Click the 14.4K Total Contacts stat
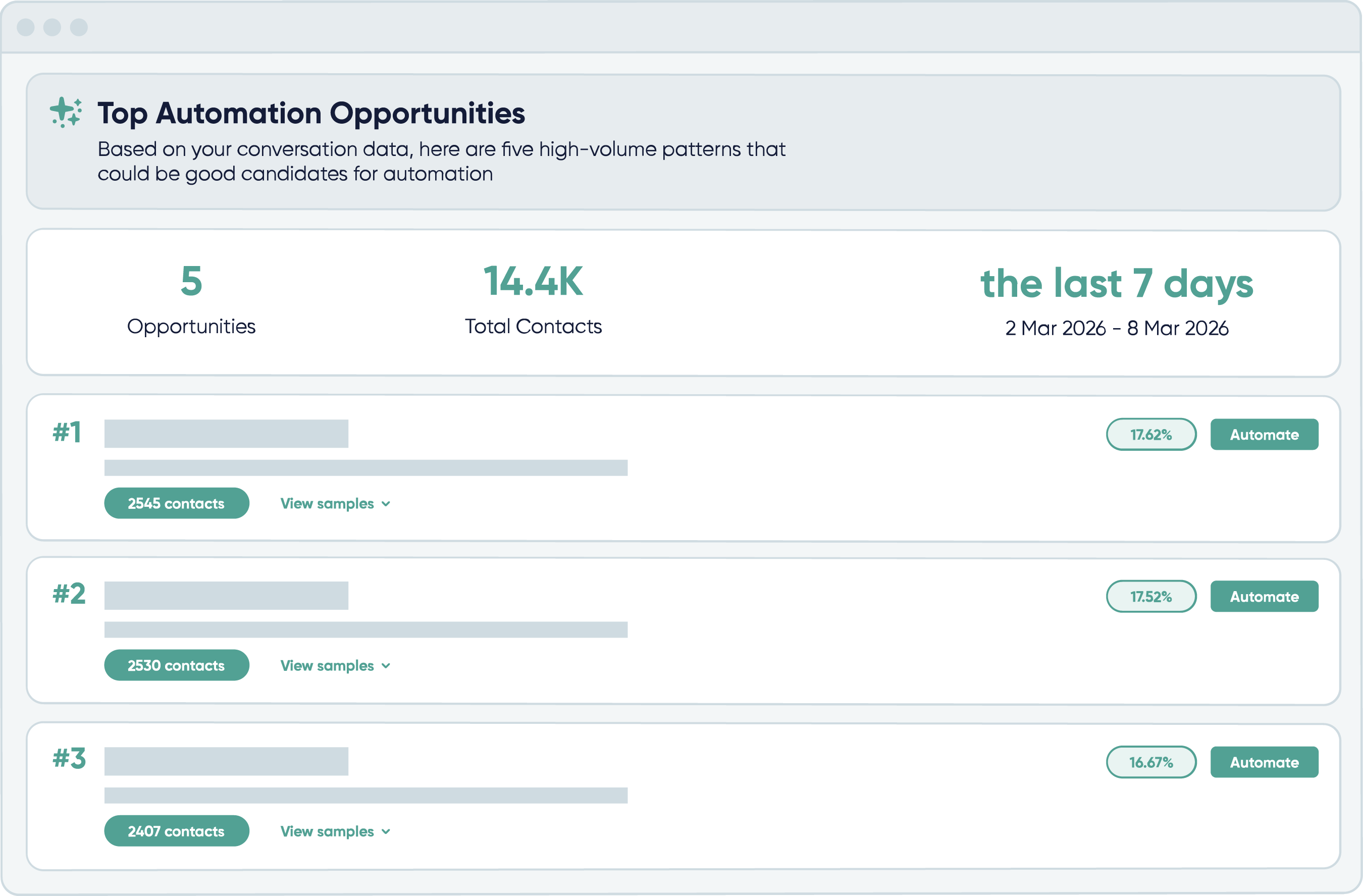 pos(533,282)
